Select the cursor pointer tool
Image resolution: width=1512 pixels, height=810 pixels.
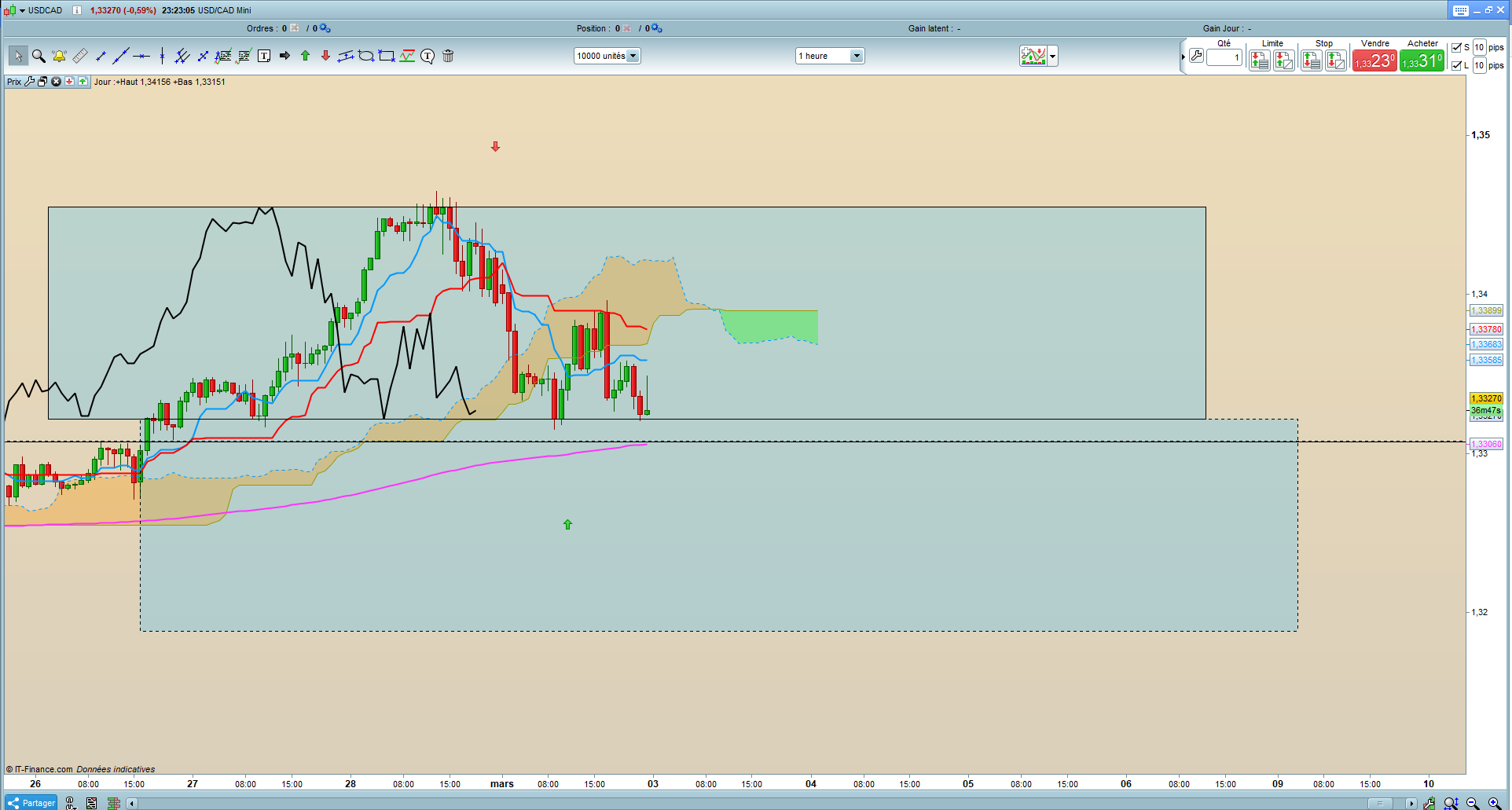click(18, 56)
